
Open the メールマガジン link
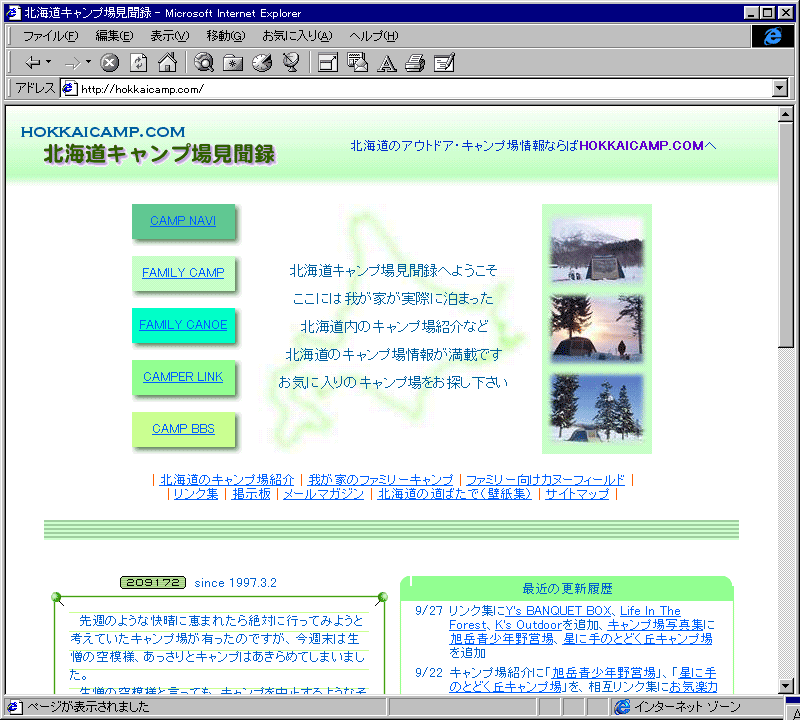323,494
